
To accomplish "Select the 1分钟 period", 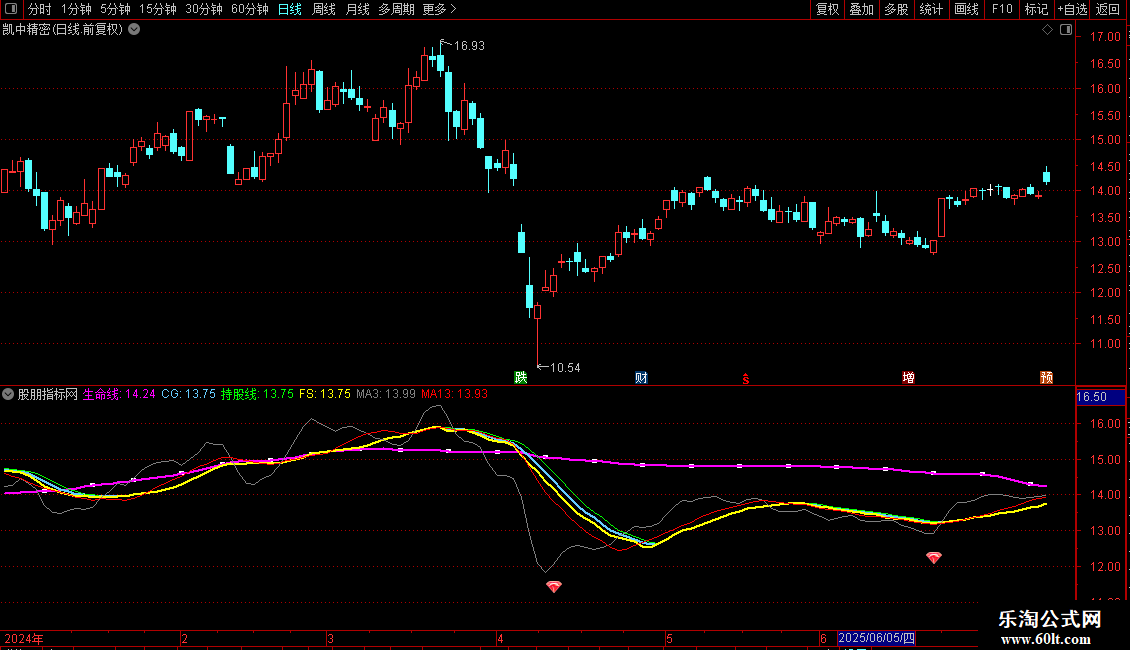I will pos(76,9).
